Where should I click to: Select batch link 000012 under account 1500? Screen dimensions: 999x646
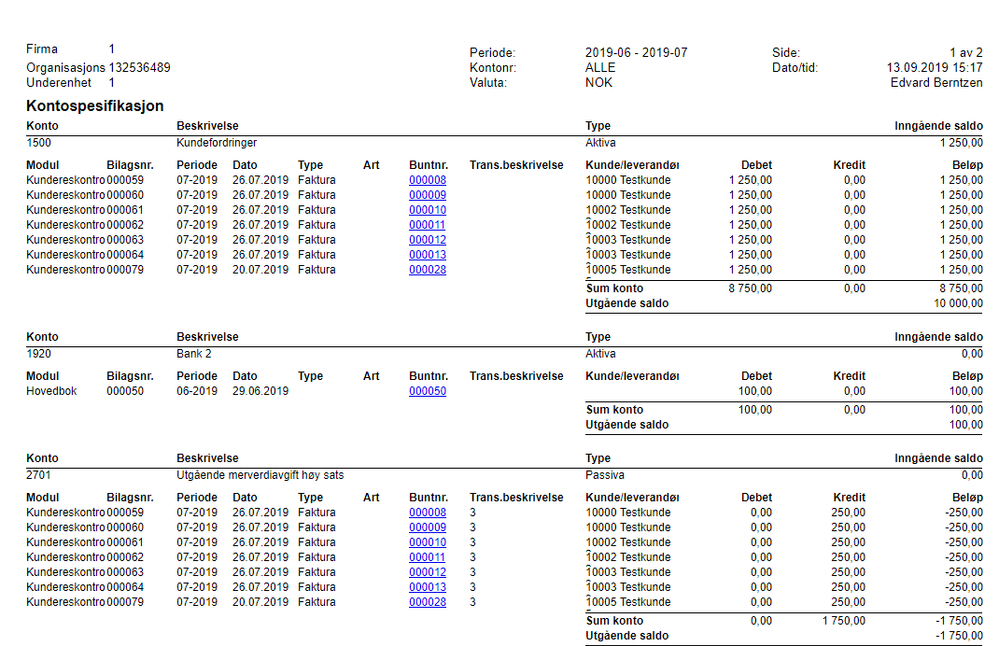point(428,240)
